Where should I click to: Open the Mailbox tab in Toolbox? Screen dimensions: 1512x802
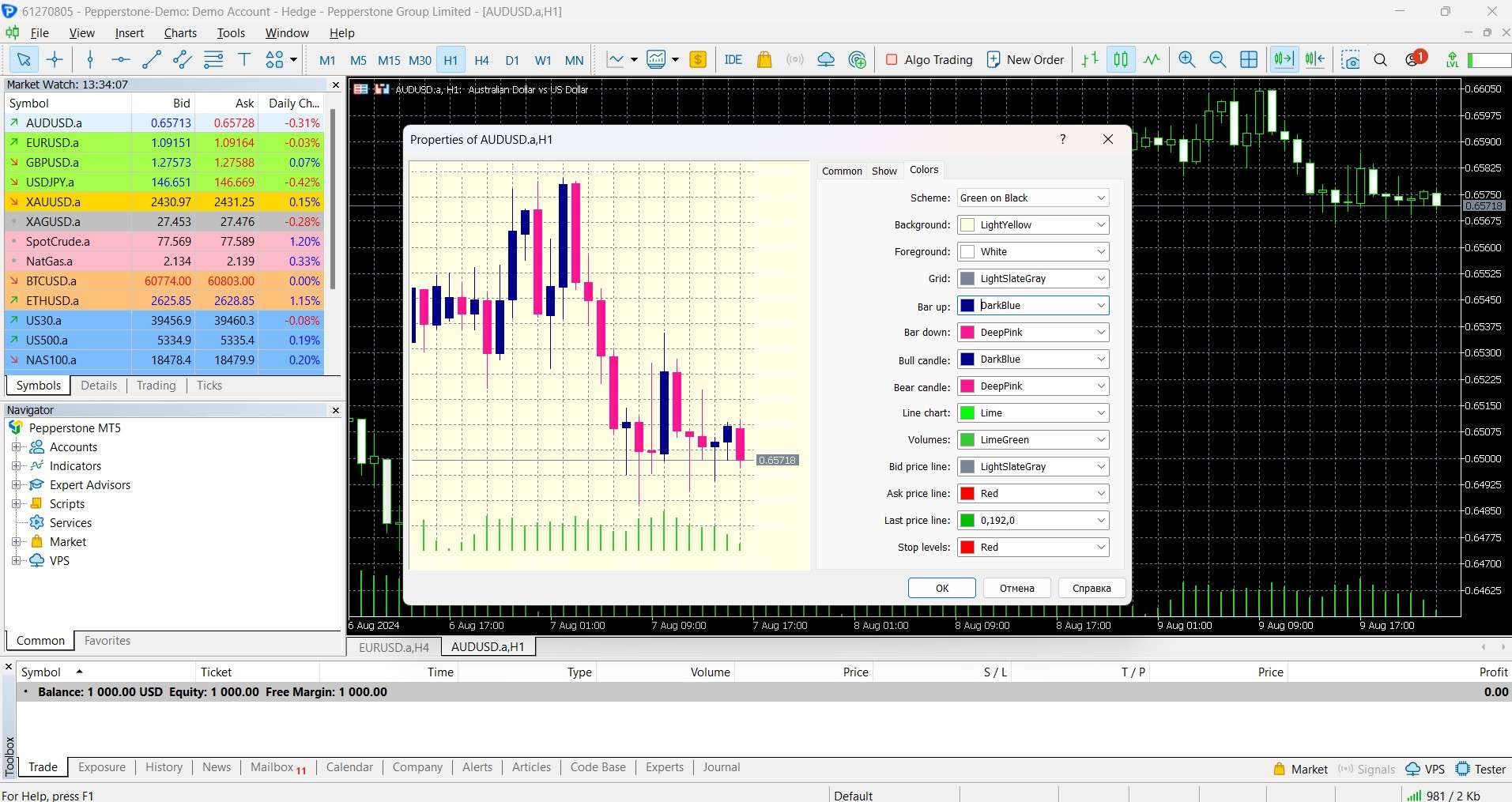pyautogui.click(x=278, y=767)
